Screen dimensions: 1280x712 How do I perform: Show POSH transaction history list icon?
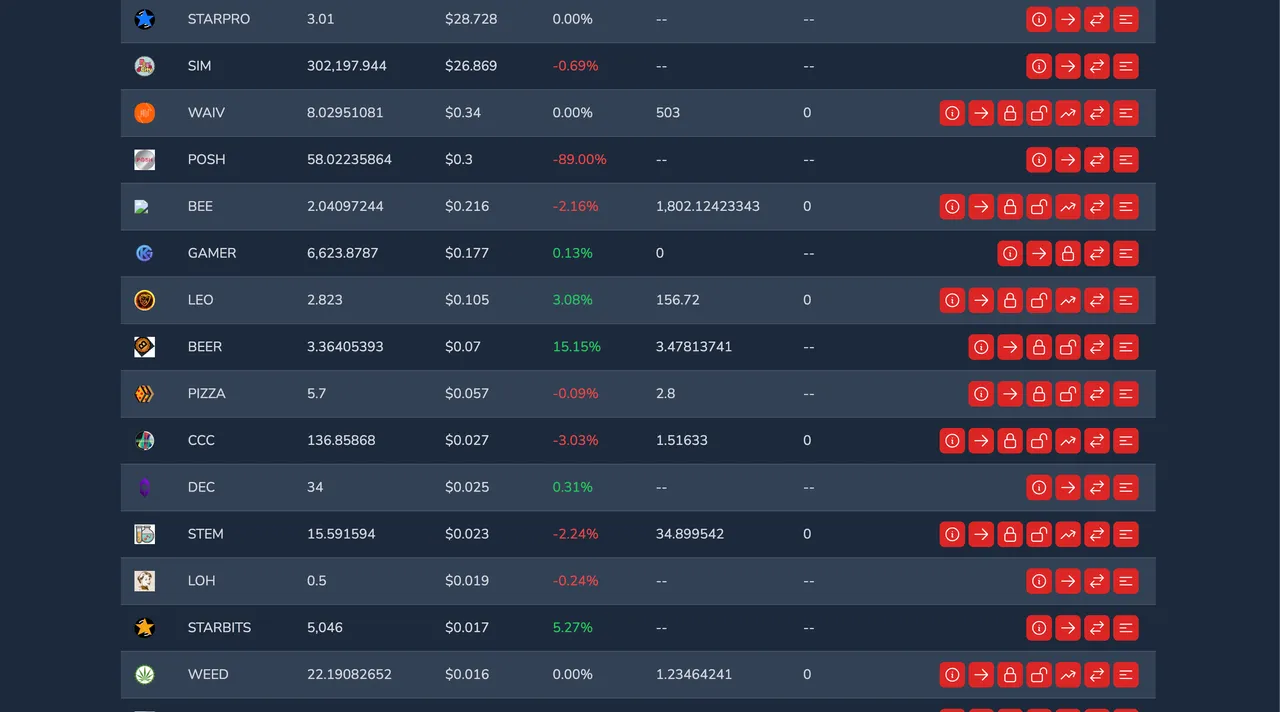click(1126, 160)
